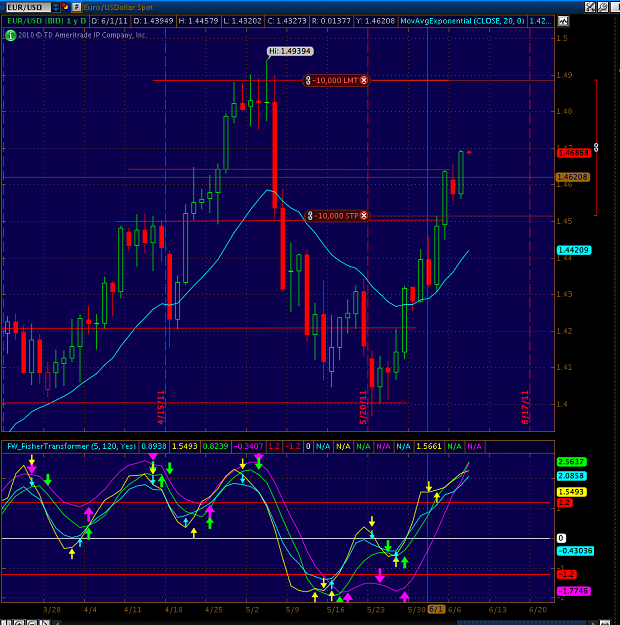Click the O: 1.43949 open value
This screenshot has width=620, height=625.
[x=153, y=21]
